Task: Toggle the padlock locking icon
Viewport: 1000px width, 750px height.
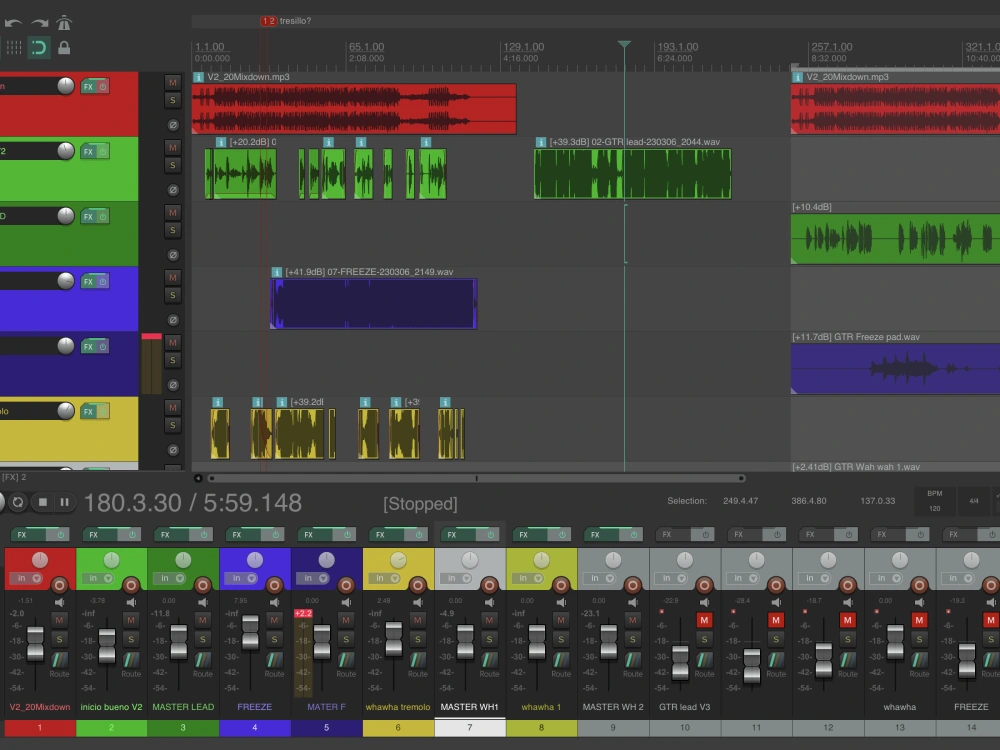Action: (x=64, y=48)
